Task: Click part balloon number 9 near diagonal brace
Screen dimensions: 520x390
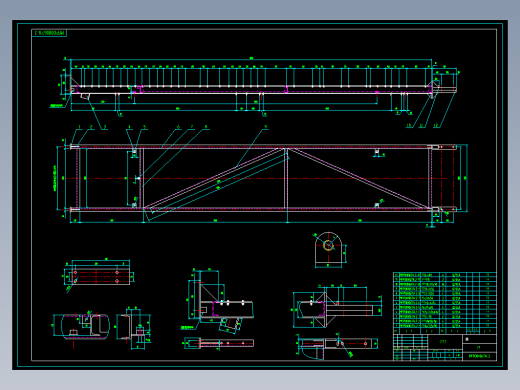Action: pyautogui.click(x=266, y=127)
